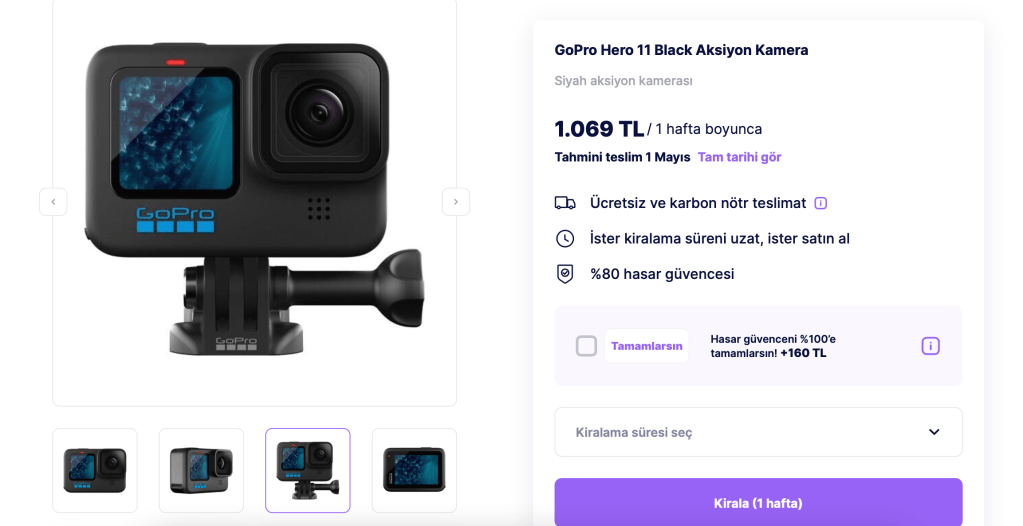The image size is (1023, 526).
Task: Select the first front-view GoPro thumbnail
Action: [95, 470]
